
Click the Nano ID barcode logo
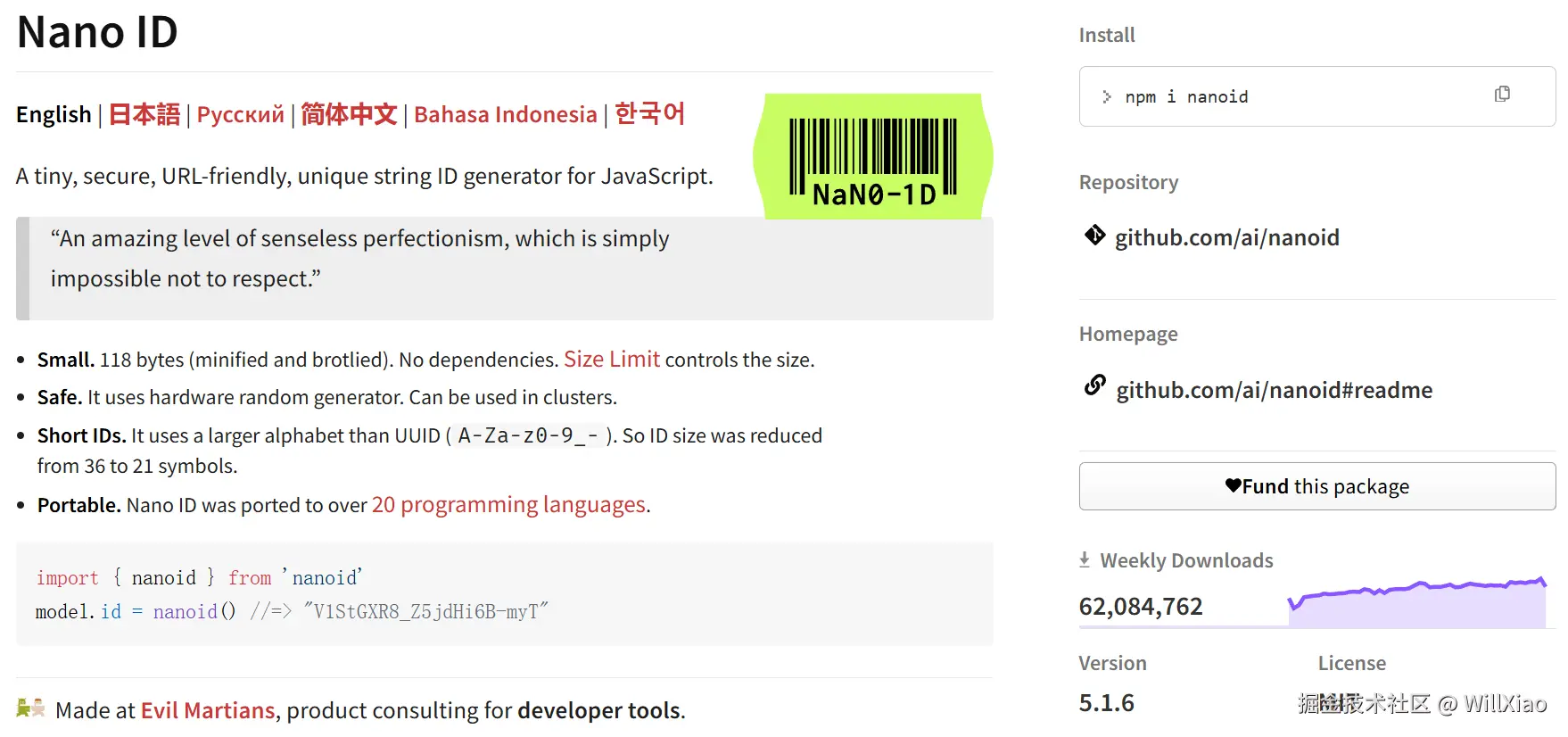click(872, 158)
